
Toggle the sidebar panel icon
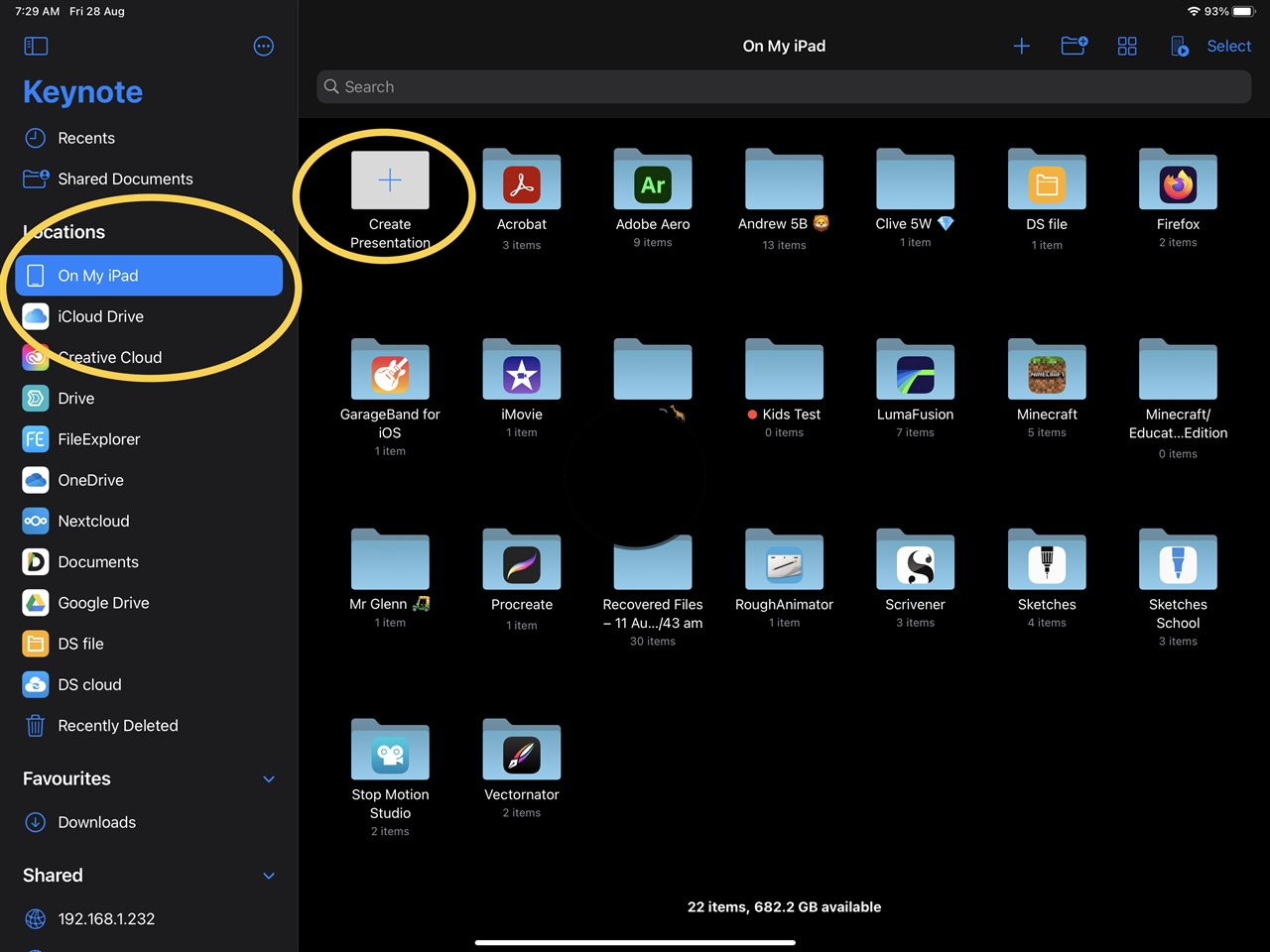(36, 46)
